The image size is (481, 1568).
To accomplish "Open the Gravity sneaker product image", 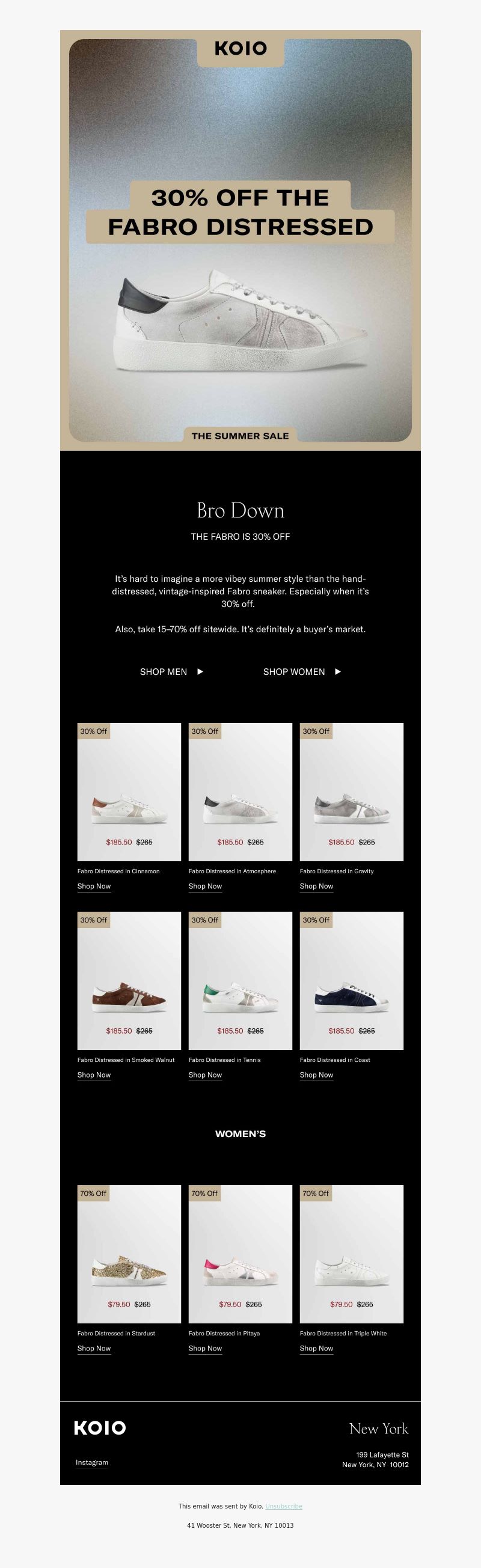I will click(x=351, y=792).
